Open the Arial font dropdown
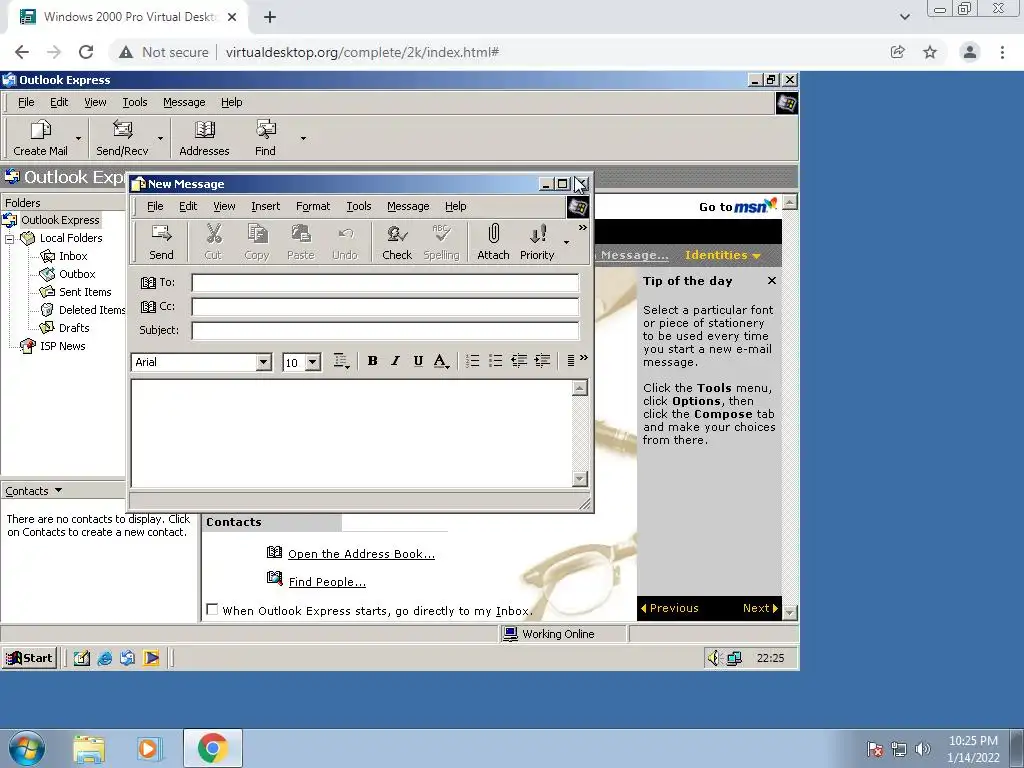 tap(264, 362)
